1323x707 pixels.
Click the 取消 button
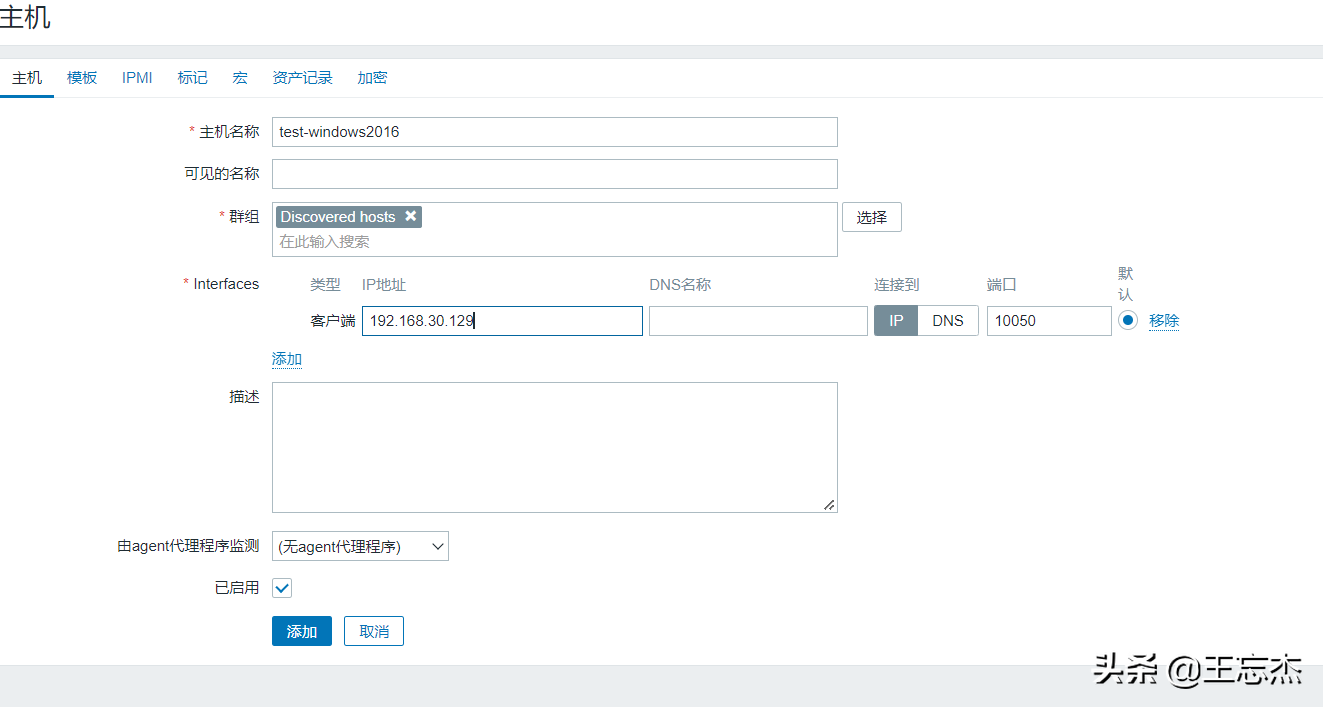(x=373, y=631)
